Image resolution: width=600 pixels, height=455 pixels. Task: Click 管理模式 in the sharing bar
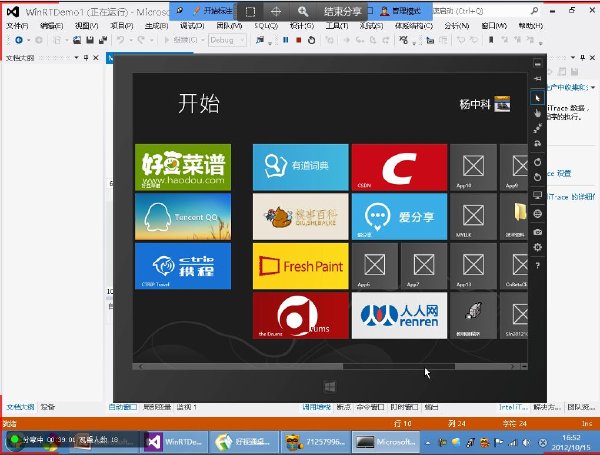click(x=401, y=11)
